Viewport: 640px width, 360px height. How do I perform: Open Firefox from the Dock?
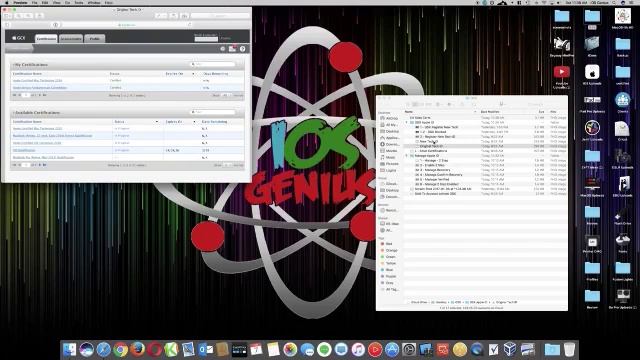[138, 350]
